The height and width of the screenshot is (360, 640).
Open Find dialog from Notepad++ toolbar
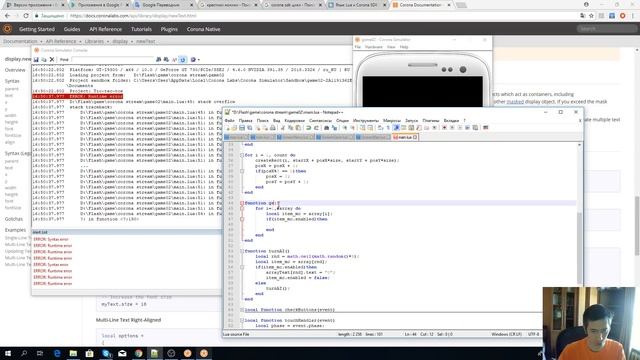(327, 128)
